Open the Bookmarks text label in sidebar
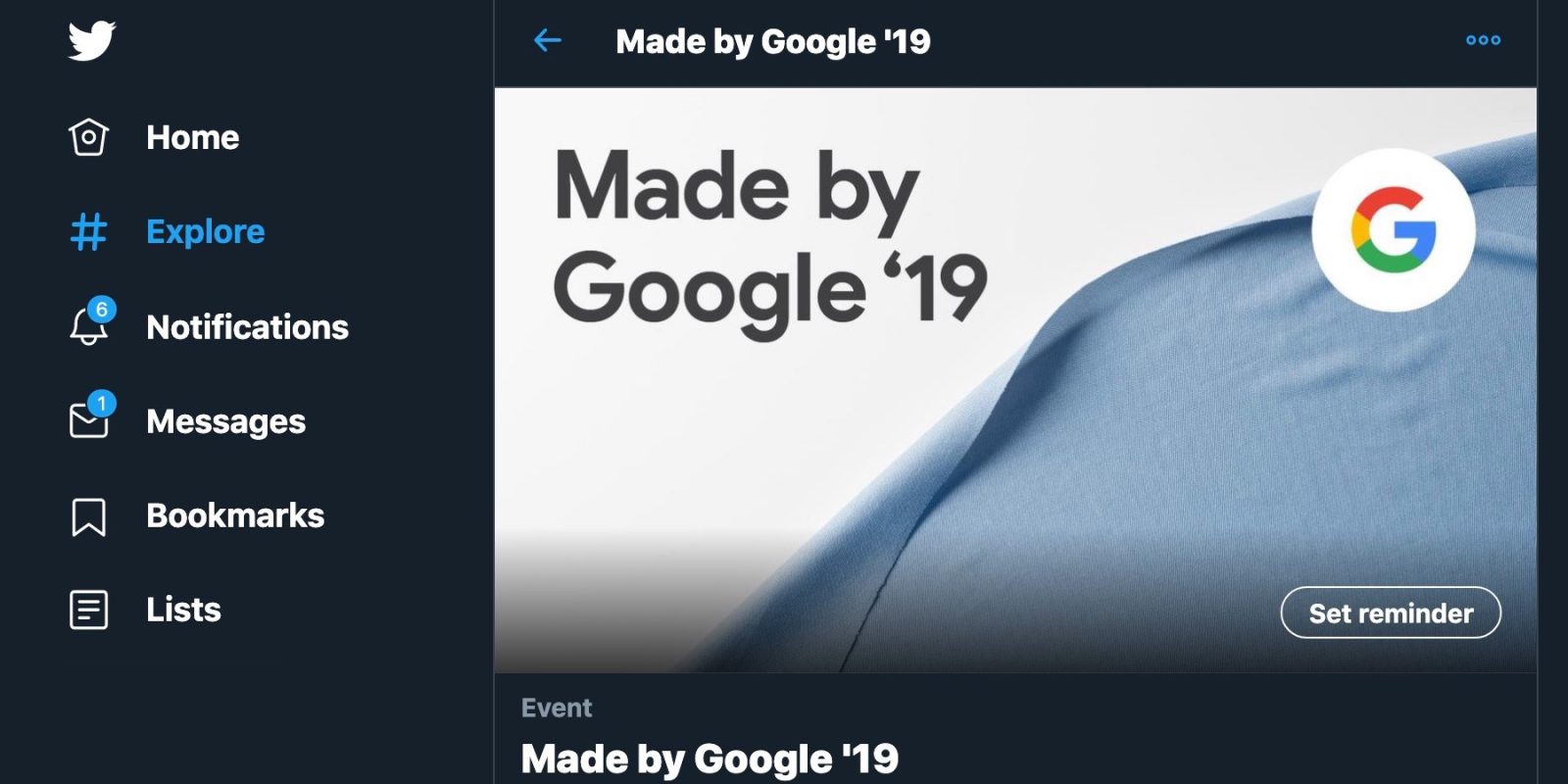 point(235,515)
